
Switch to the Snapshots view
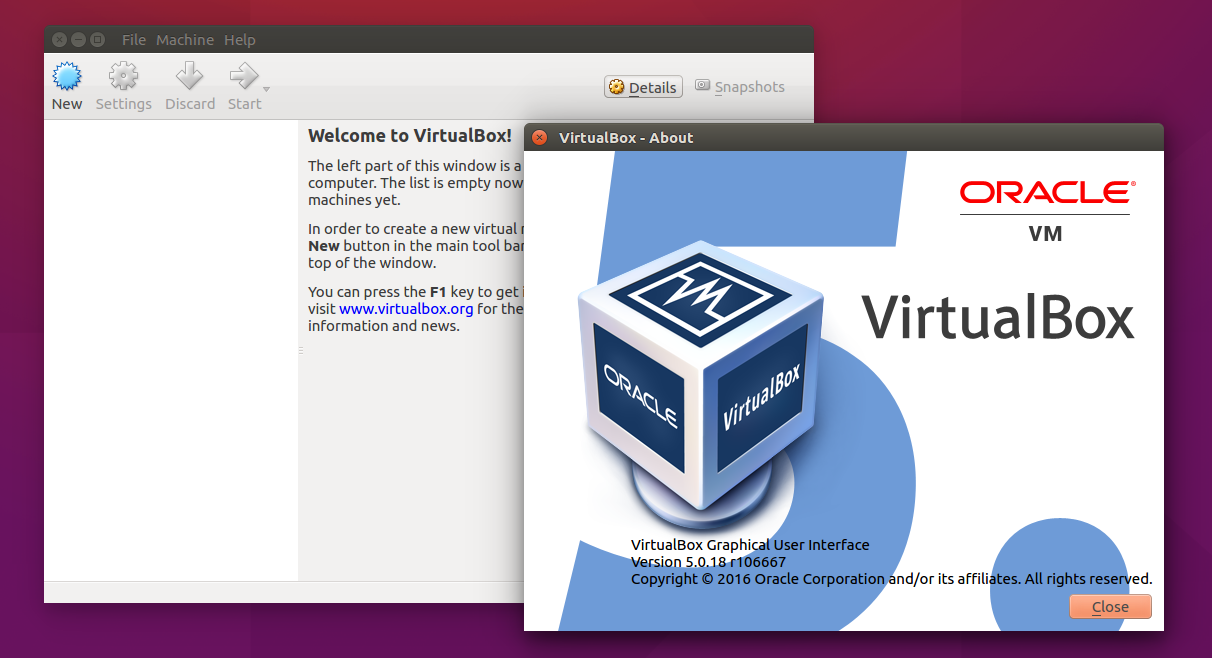pyautogui.click(x=740, y=87)
